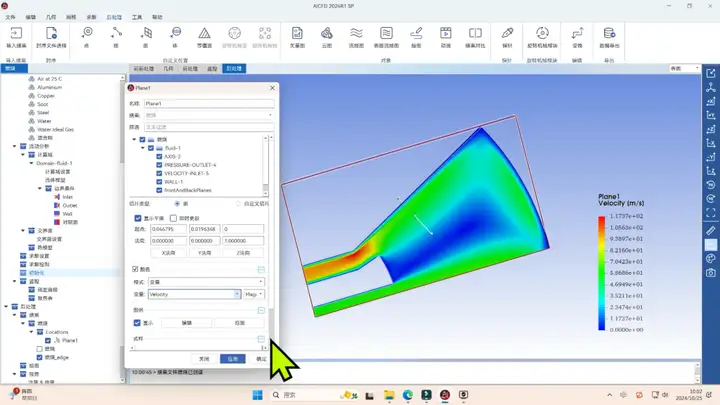Open the time-series file selection tool
The width and height of the screenshot is (720, 405).
point(51,37)
